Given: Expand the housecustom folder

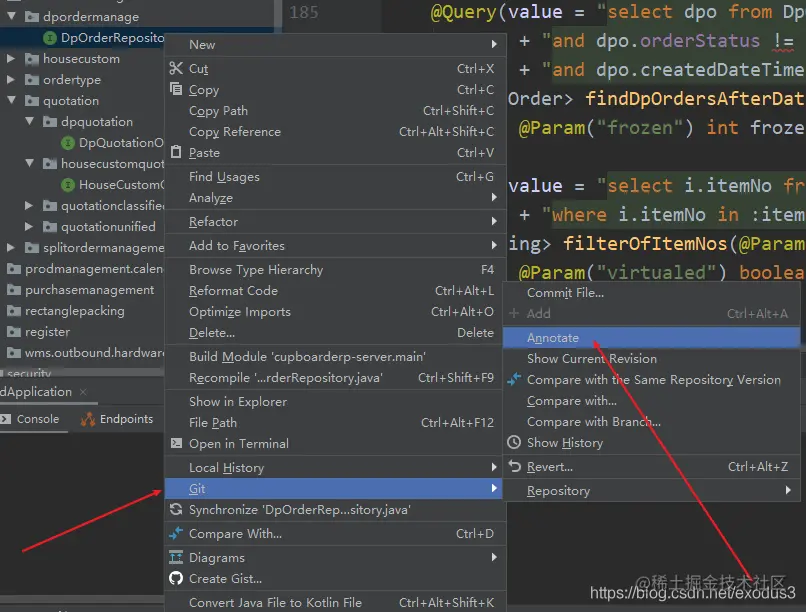Looking at the screenshot, I should pyautogui.click(x=11, y=59).
